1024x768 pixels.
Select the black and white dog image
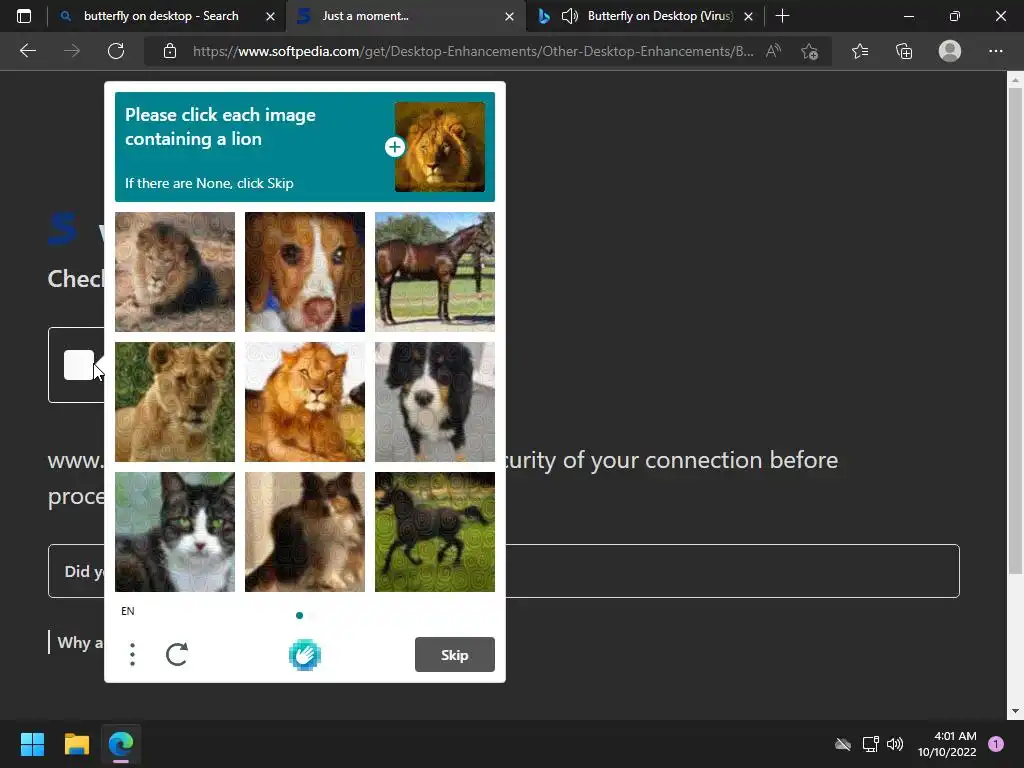[x=435, y=402]
